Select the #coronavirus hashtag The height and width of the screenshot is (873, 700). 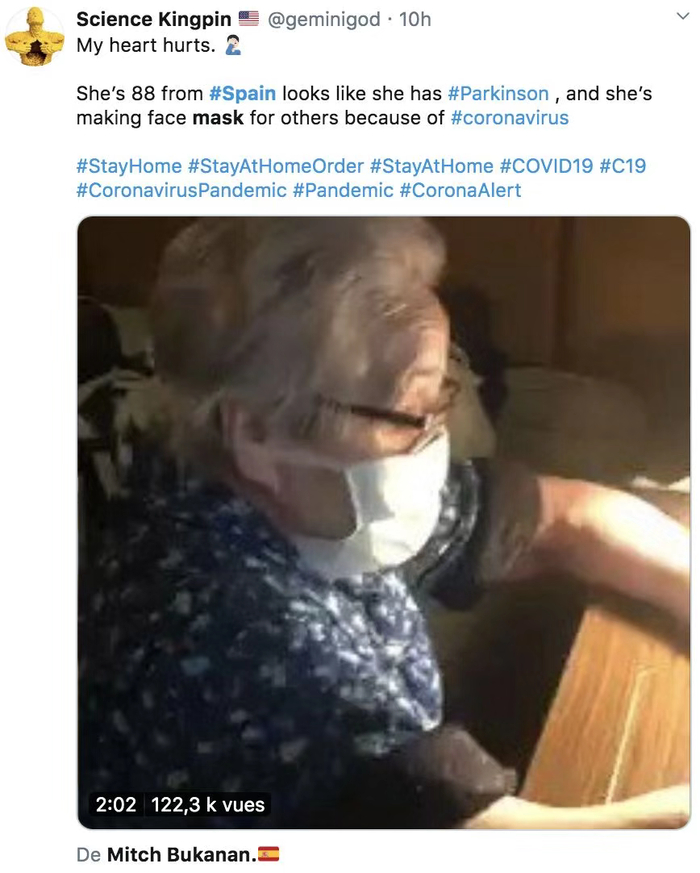click(x=509, y=118)
